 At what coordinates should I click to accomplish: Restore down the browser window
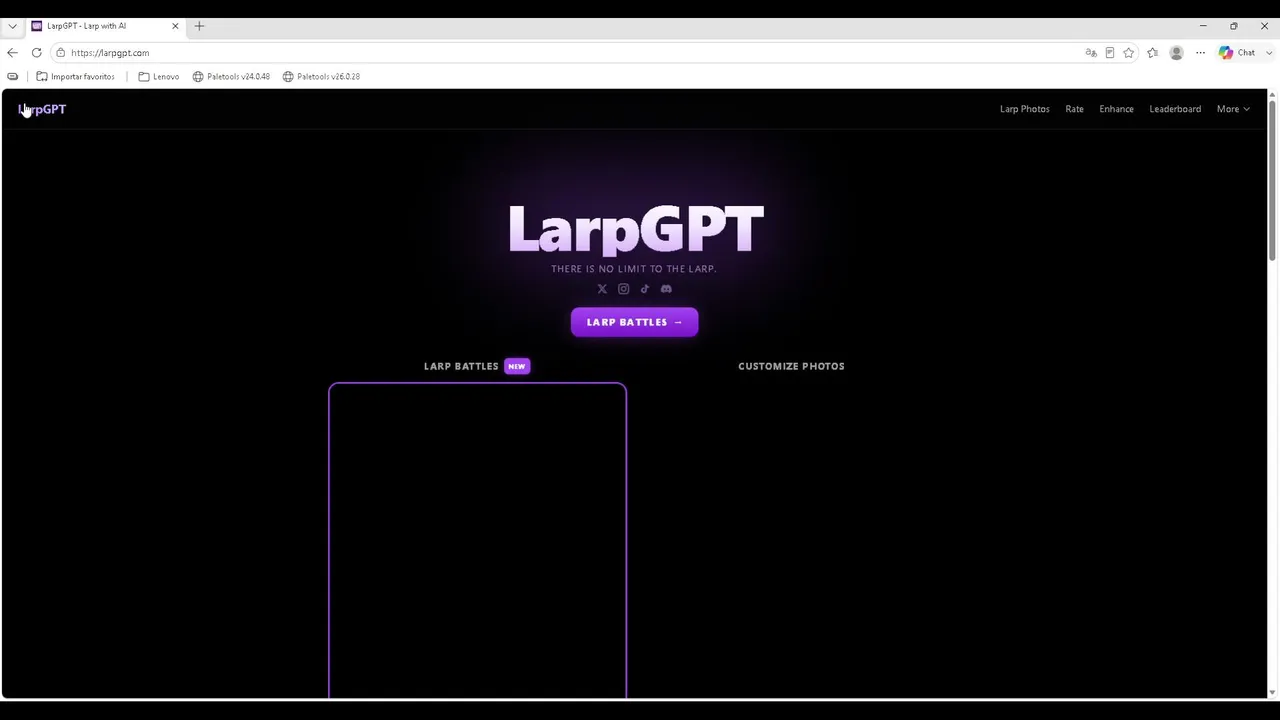point(1234,26)
